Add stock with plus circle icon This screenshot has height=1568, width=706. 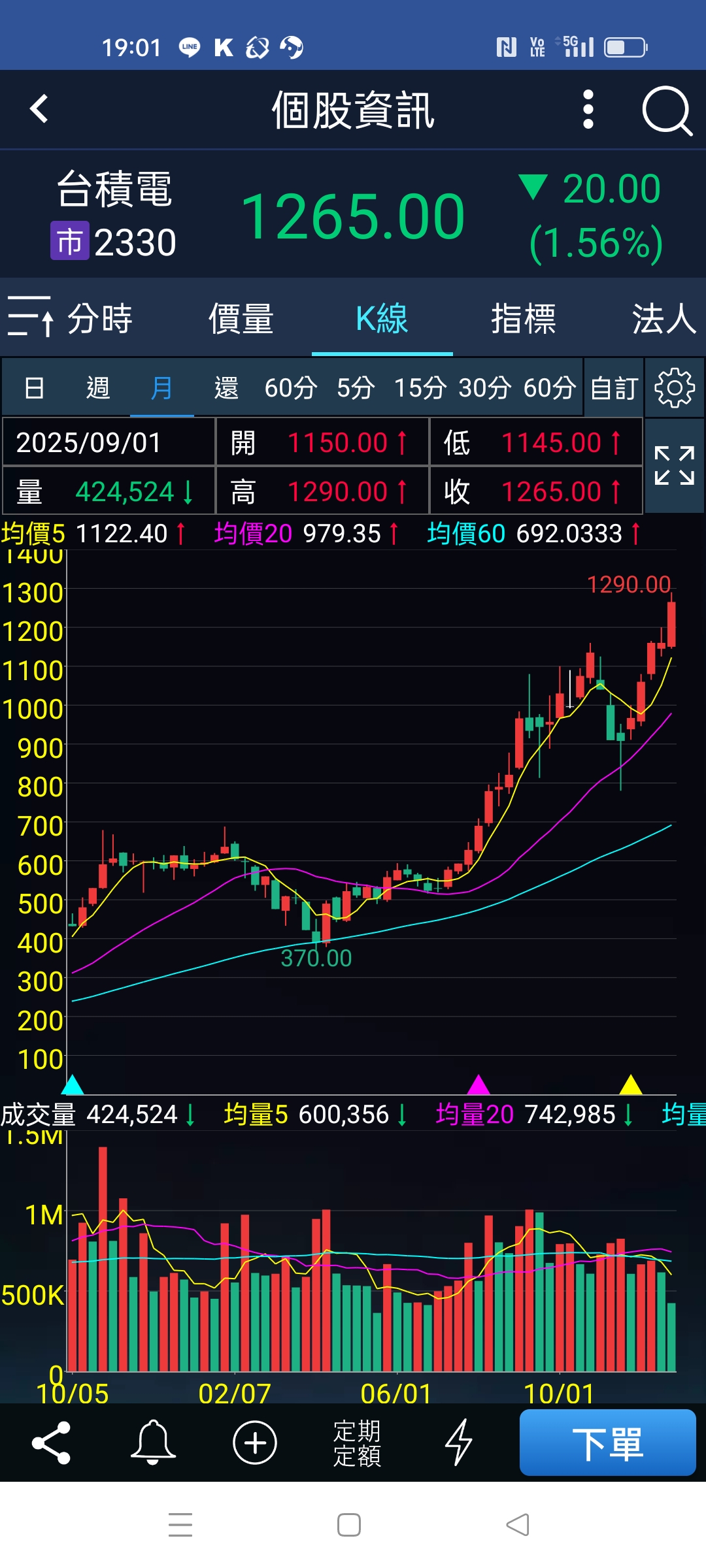click(x=255, y=1442)
